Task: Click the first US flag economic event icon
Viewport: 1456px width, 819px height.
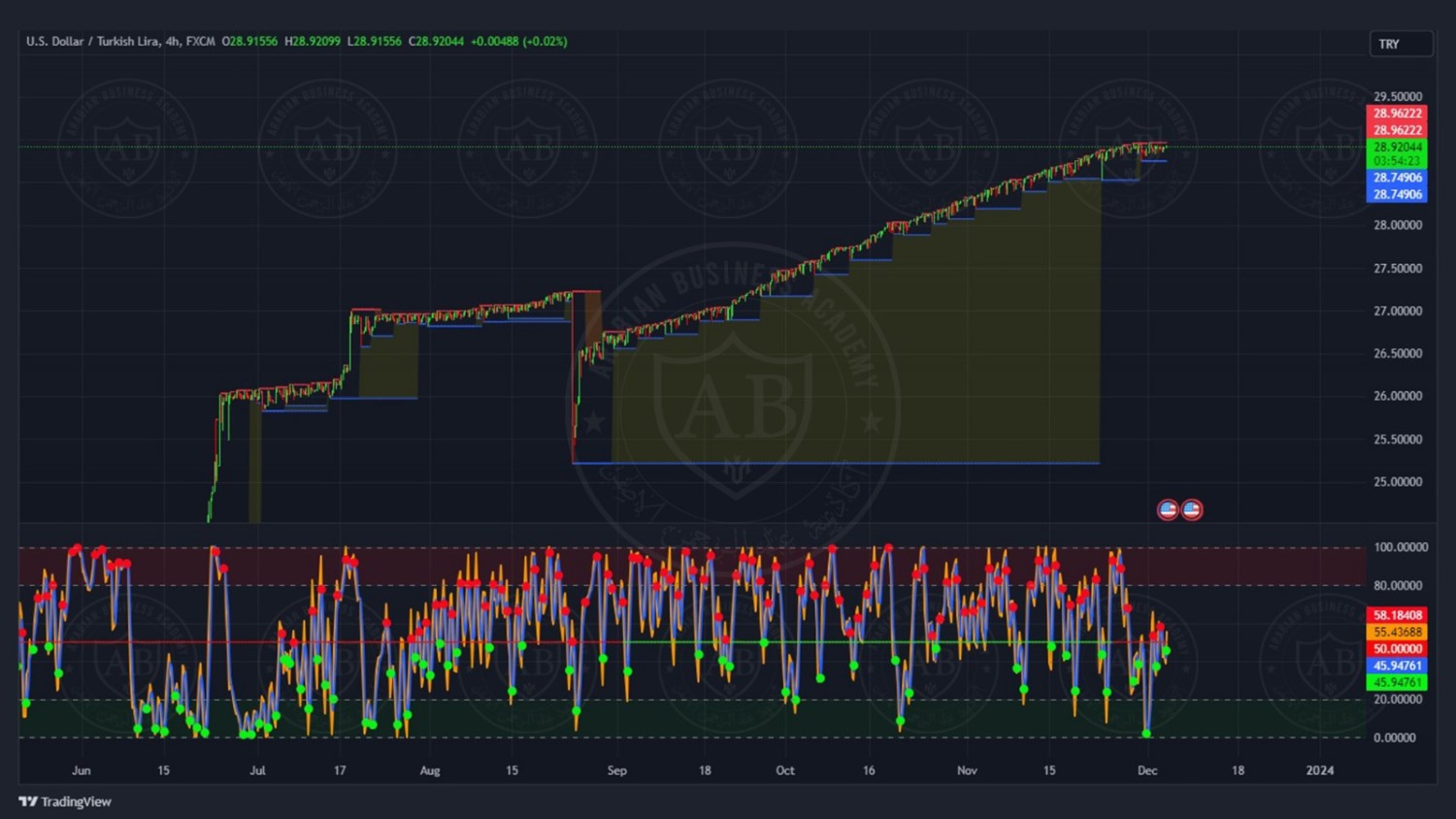Action: 1168,509
